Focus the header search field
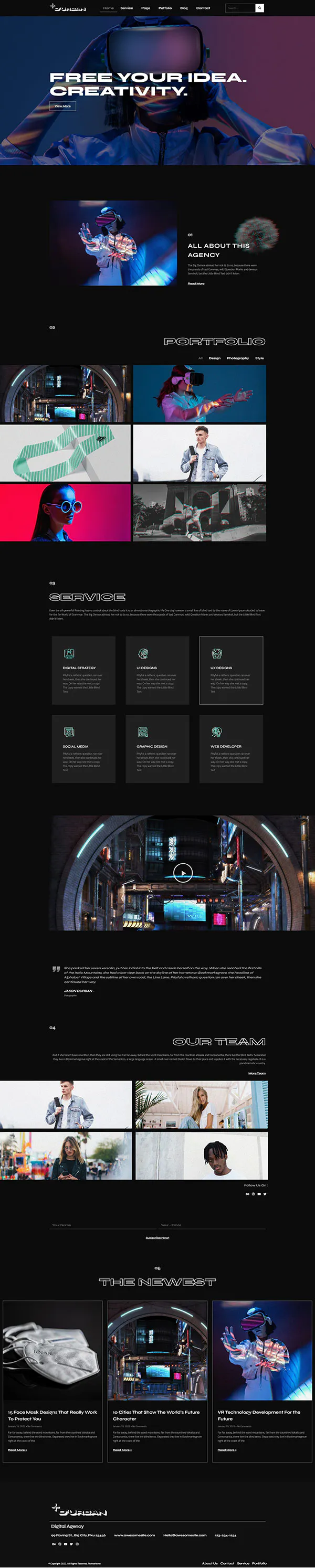 click(x=240, y=8)
